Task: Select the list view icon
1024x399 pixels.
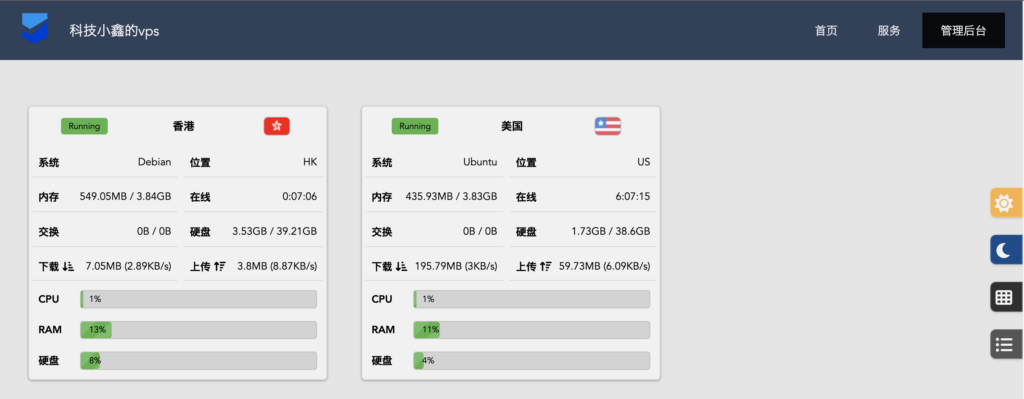Action: [x=1006, y=343]
